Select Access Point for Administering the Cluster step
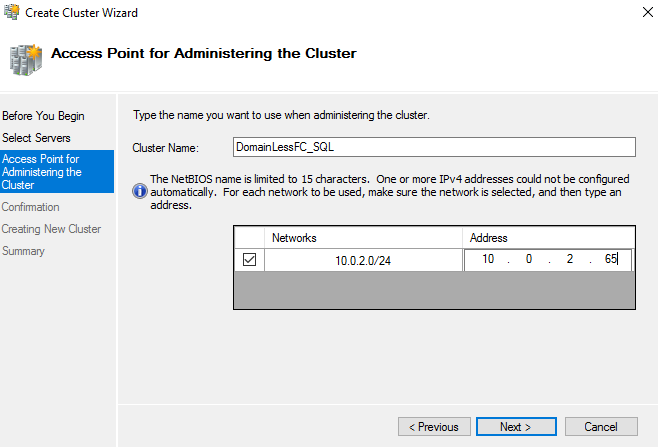Screen dimensions: 658x447 click(57, 172)
